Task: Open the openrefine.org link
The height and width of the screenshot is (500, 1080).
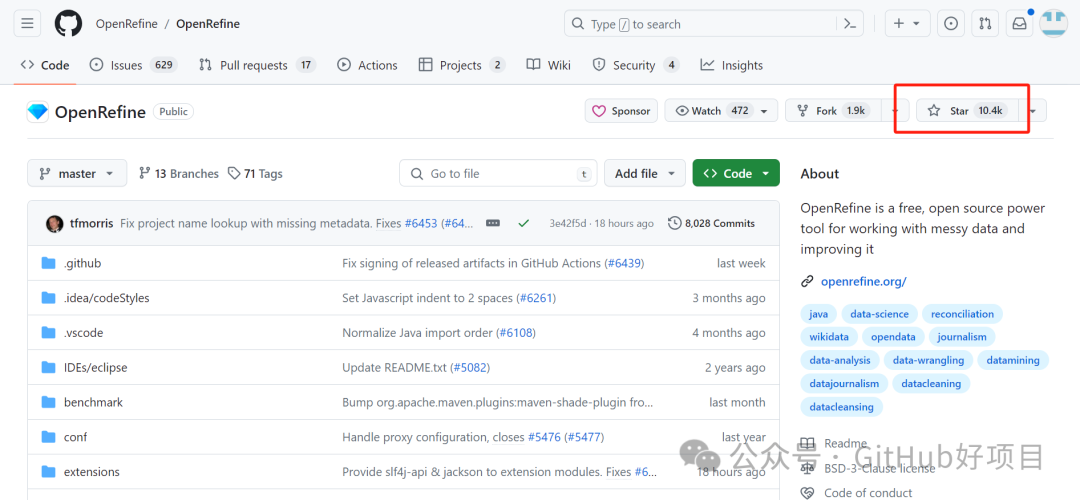Action: [x=863, y=282]
